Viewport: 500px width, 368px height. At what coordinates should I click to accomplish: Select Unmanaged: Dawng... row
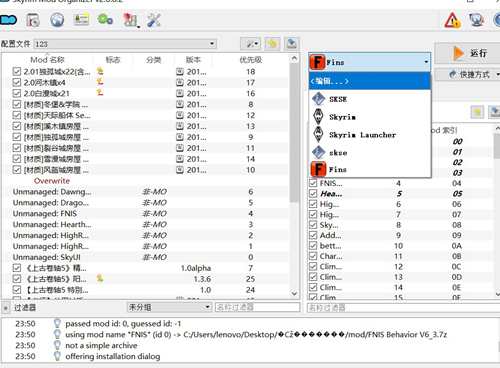145,192
